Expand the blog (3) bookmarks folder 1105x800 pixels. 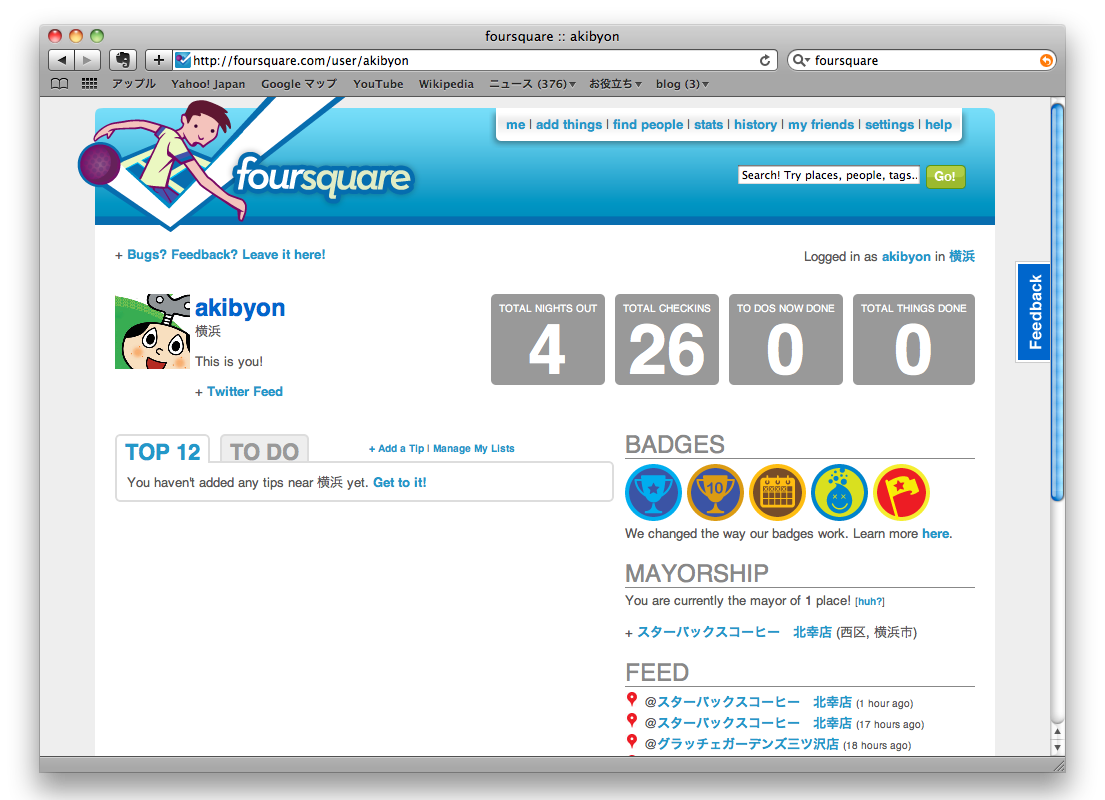click(682, 84)
